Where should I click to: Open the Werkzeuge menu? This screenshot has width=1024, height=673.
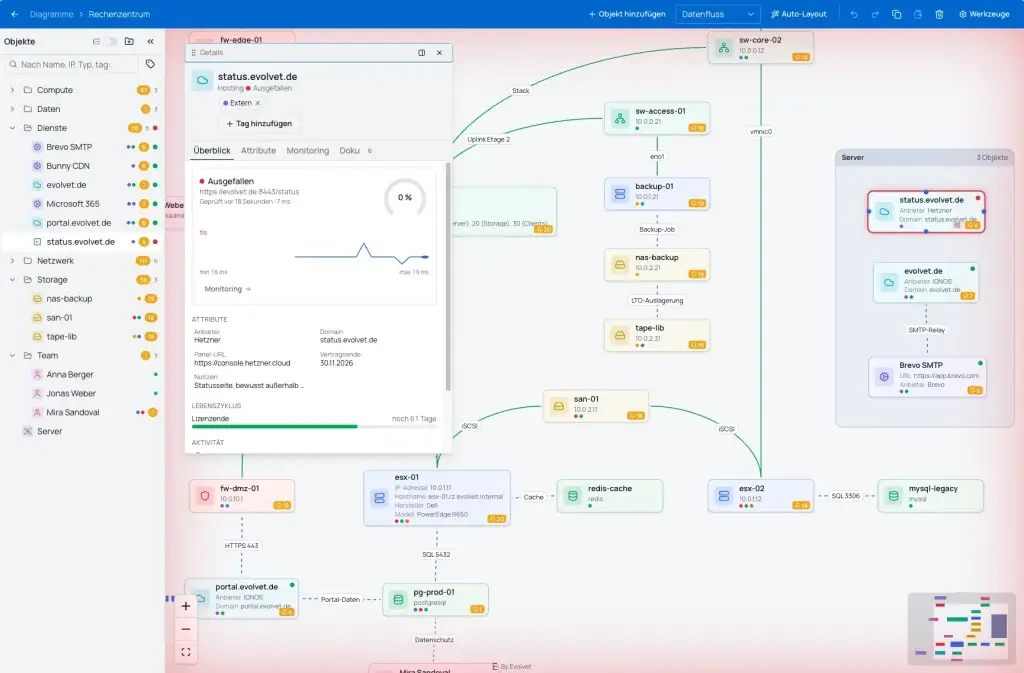point(984,14)
